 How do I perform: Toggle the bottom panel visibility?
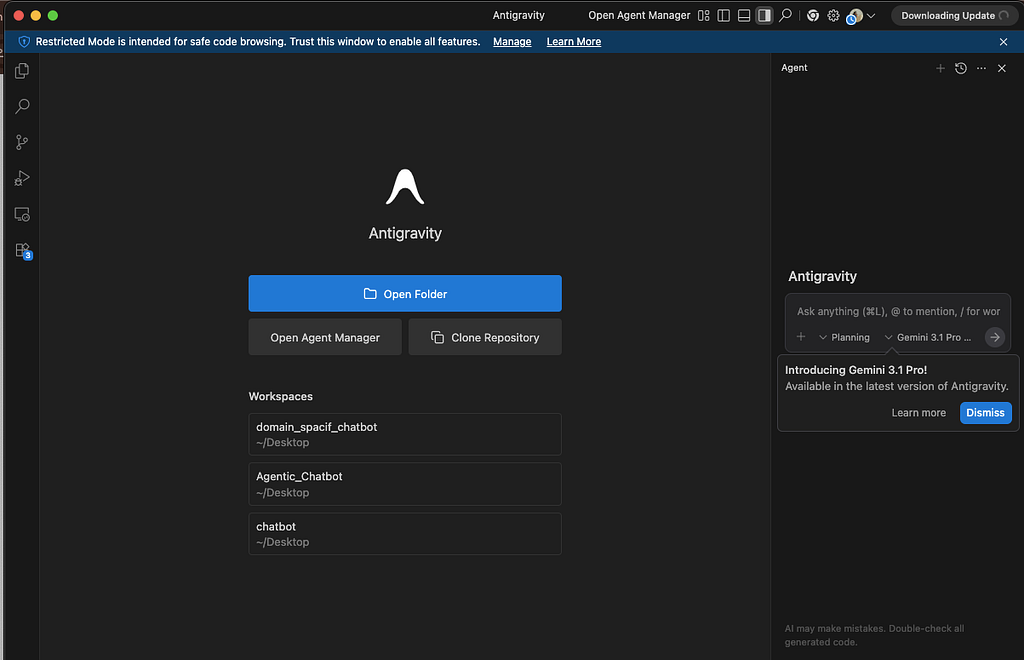pos(744,15)
